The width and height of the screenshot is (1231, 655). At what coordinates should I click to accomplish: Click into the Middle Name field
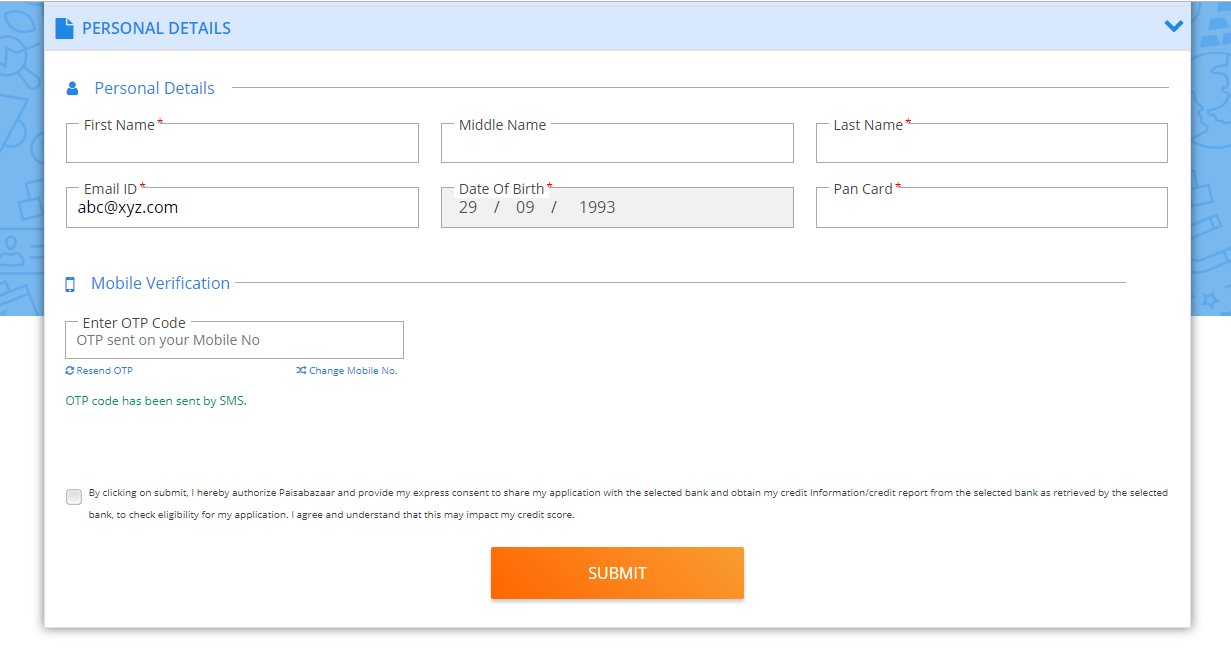pos(617,143)
